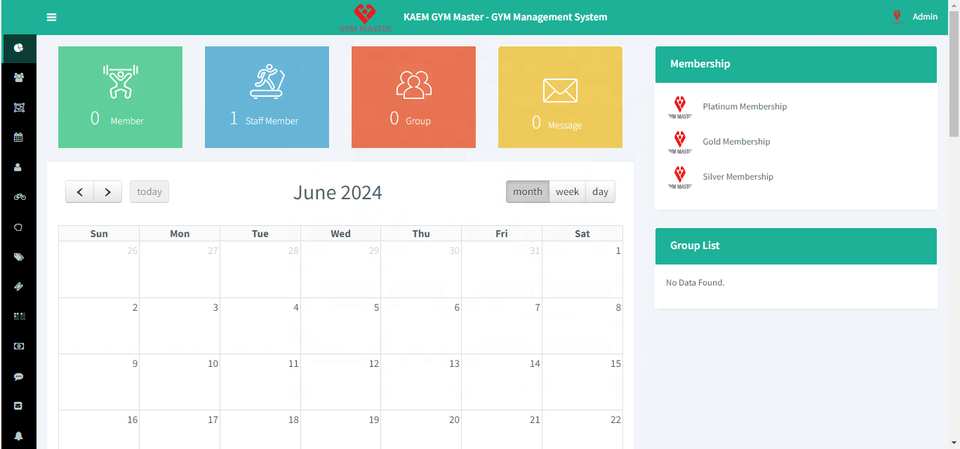
Task: Select June 12 on the calendar
Action: 340,382
